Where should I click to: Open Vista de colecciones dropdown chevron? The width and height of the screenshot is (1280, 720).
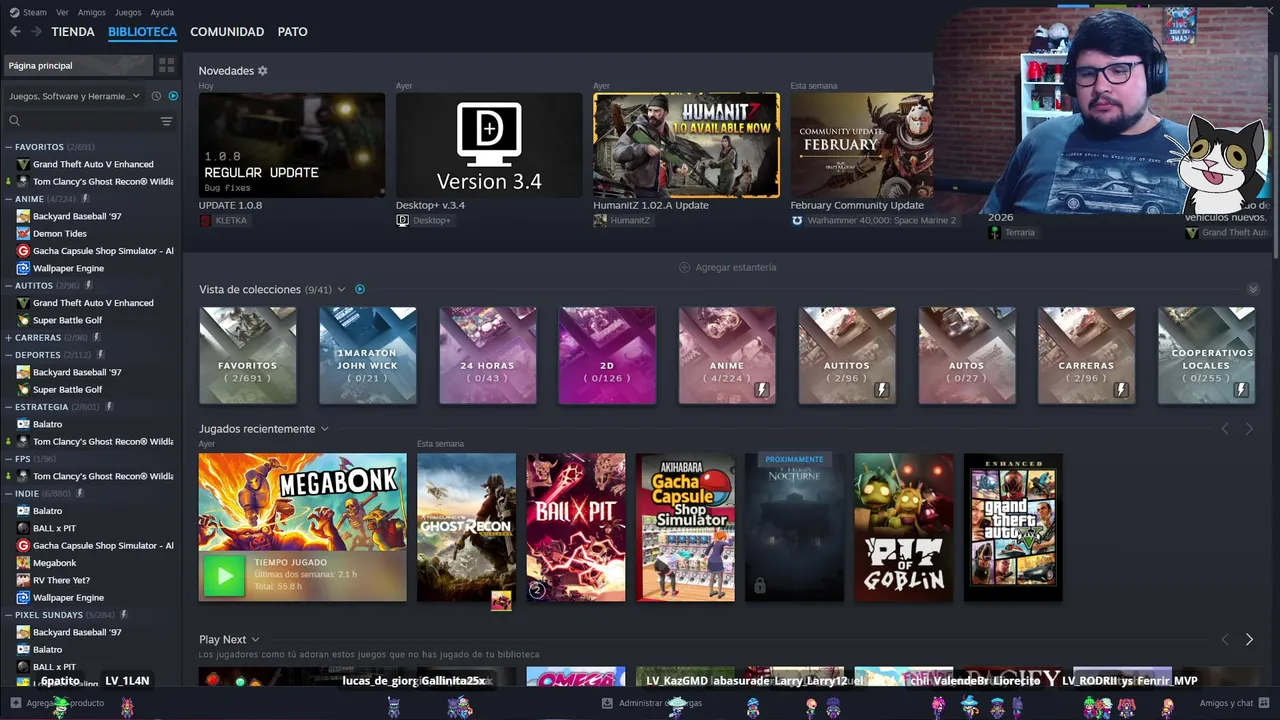(341, 289)
